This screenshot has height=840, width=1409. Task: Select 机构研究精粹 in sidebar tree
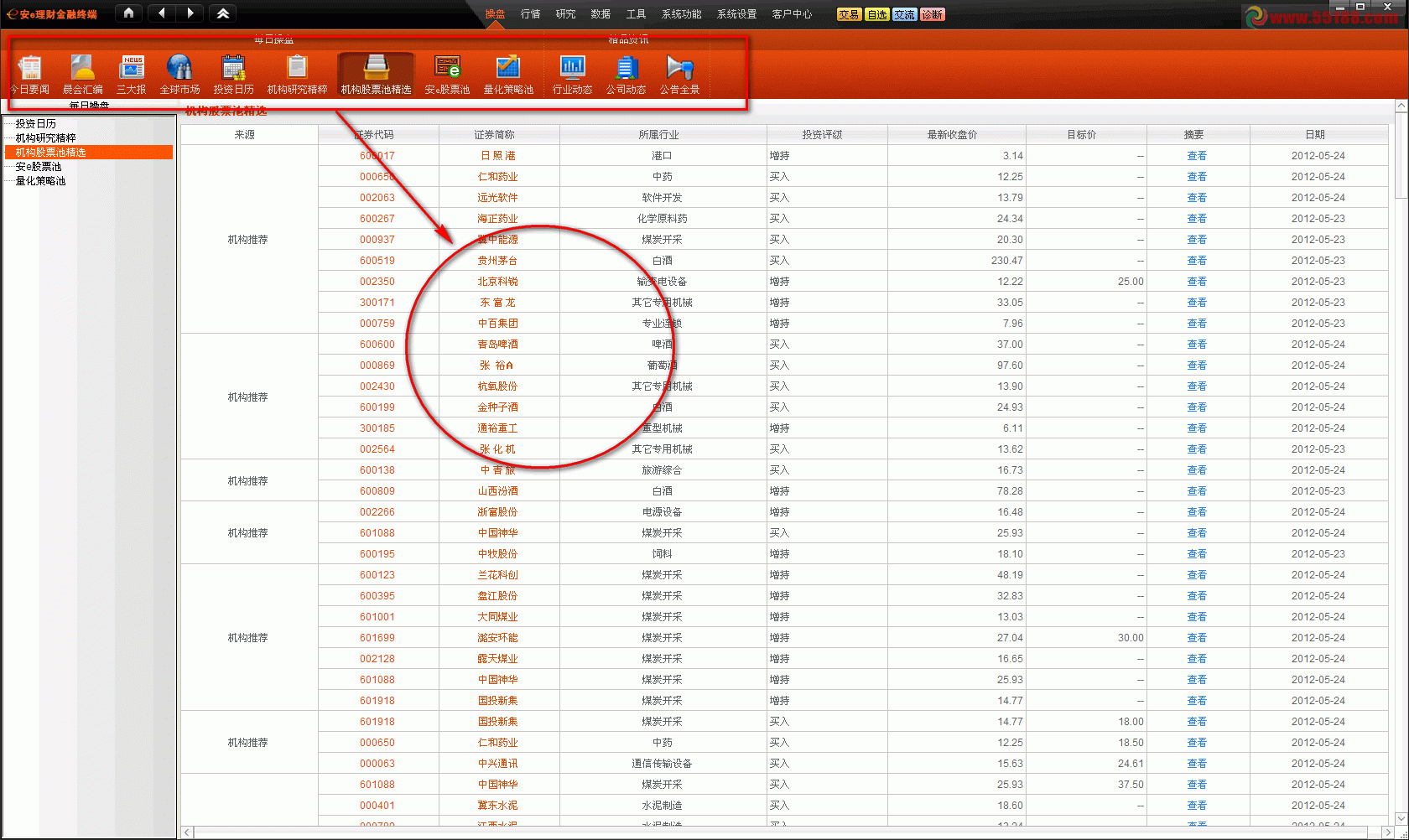click(x=46, y=137)
